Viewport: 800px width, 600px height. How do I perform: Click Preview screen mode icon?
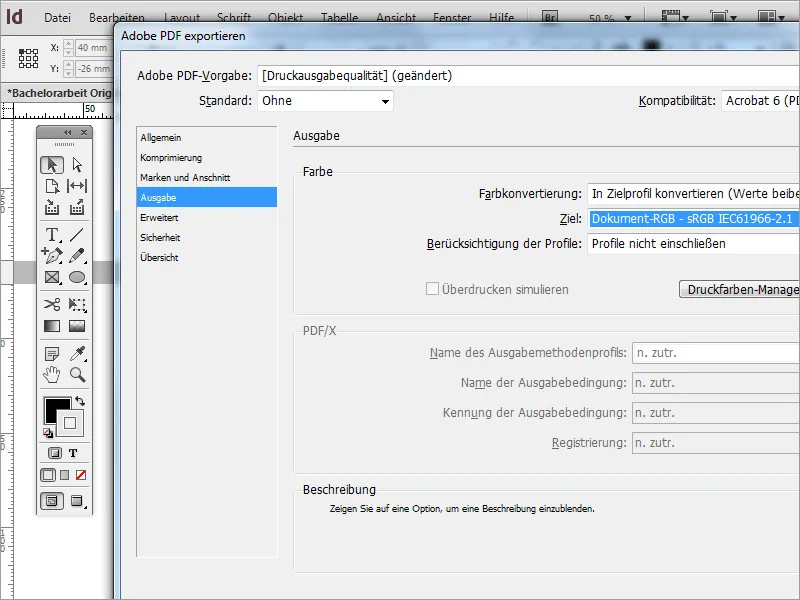pyautogui.click(x=77, y=501)
